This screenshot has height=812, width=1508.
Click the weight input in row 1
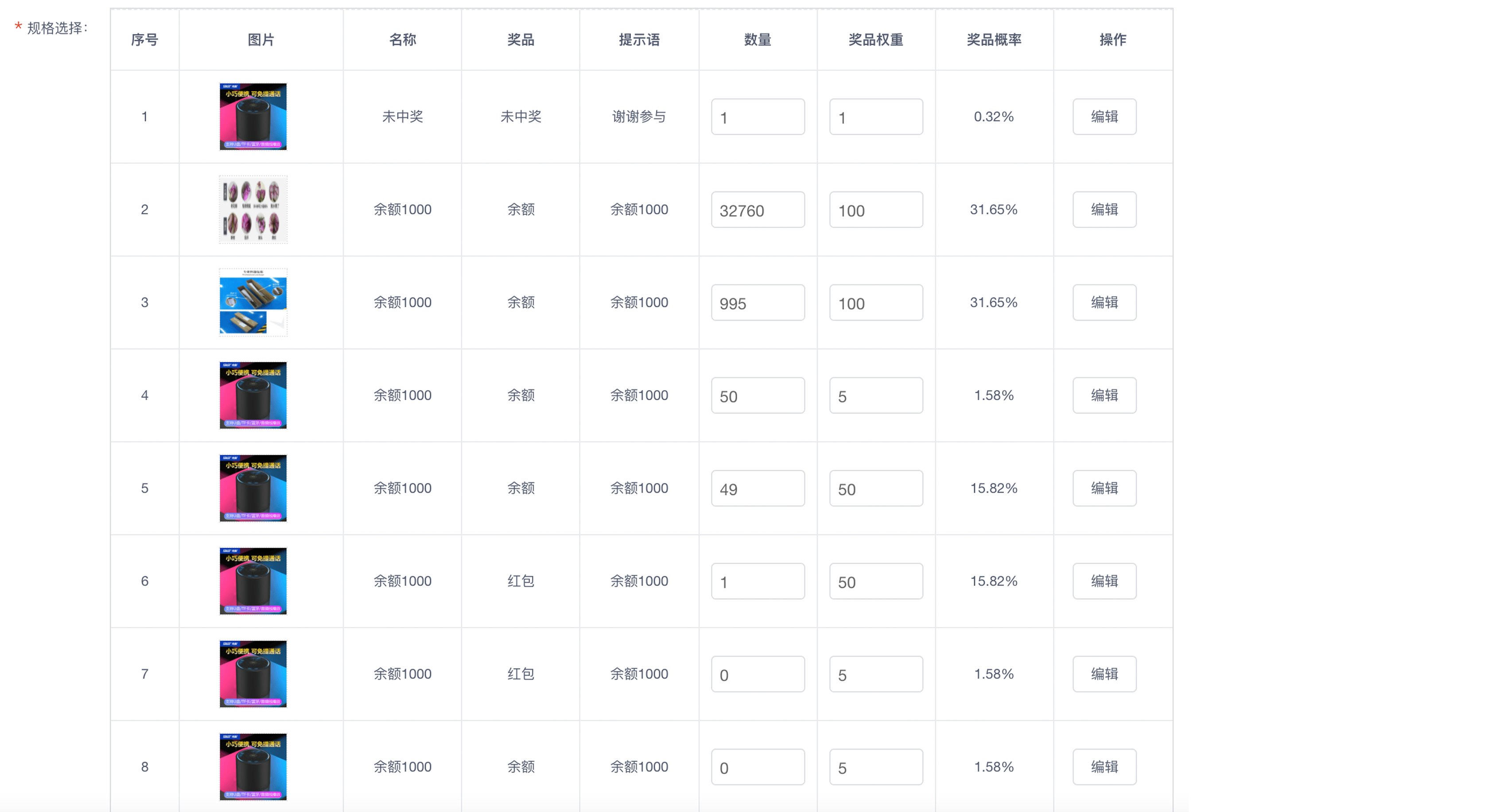pyautogui.click(x=876, y=117)
